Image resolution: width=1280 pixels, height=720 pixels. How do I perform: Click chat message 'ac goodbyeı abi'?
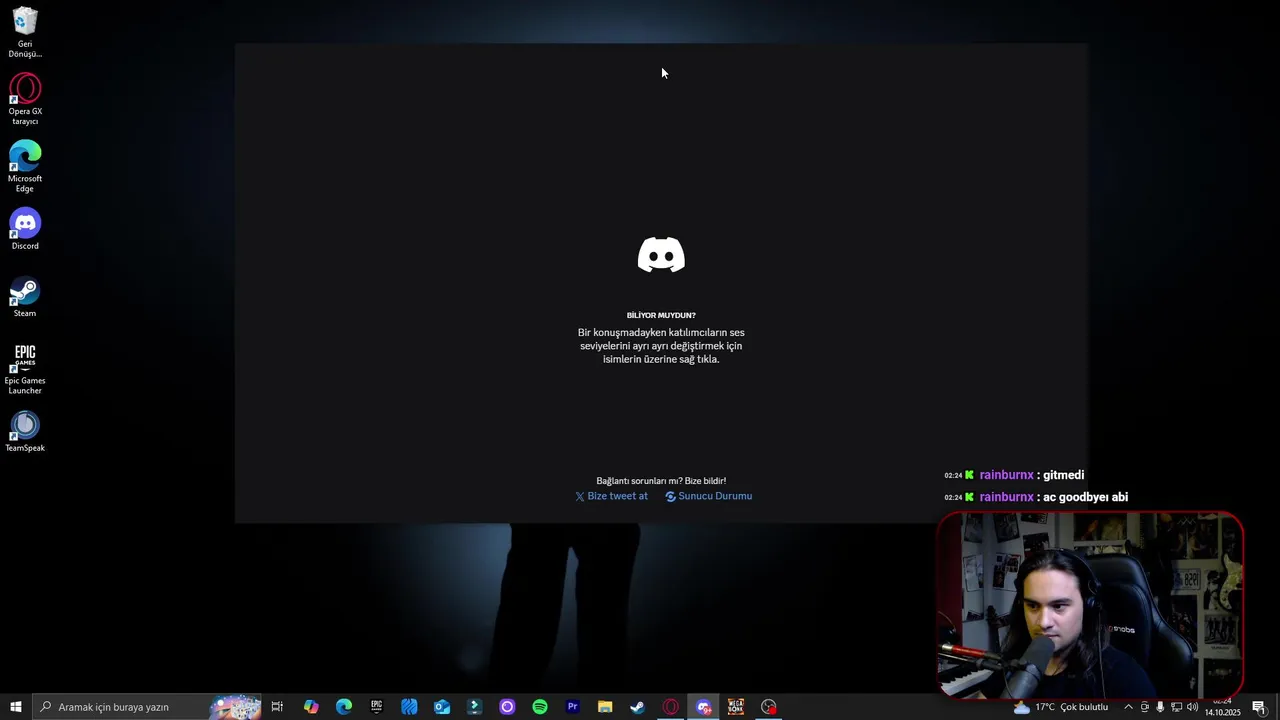(x=1085, y=497)
